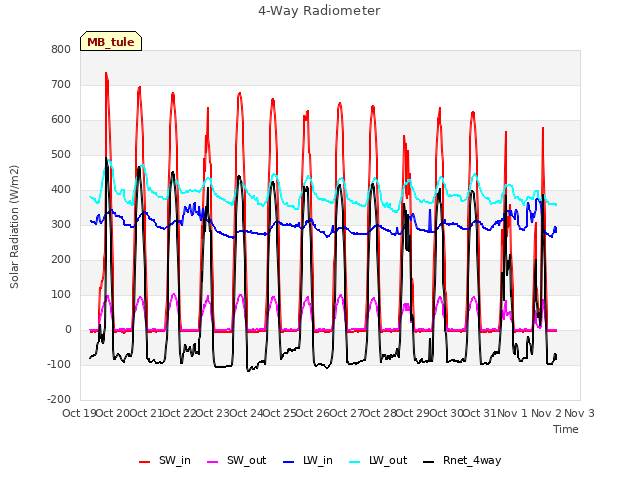Click the Oct 26 x-axis label
The width and height of the screenshot is (640, 480).
313,413
